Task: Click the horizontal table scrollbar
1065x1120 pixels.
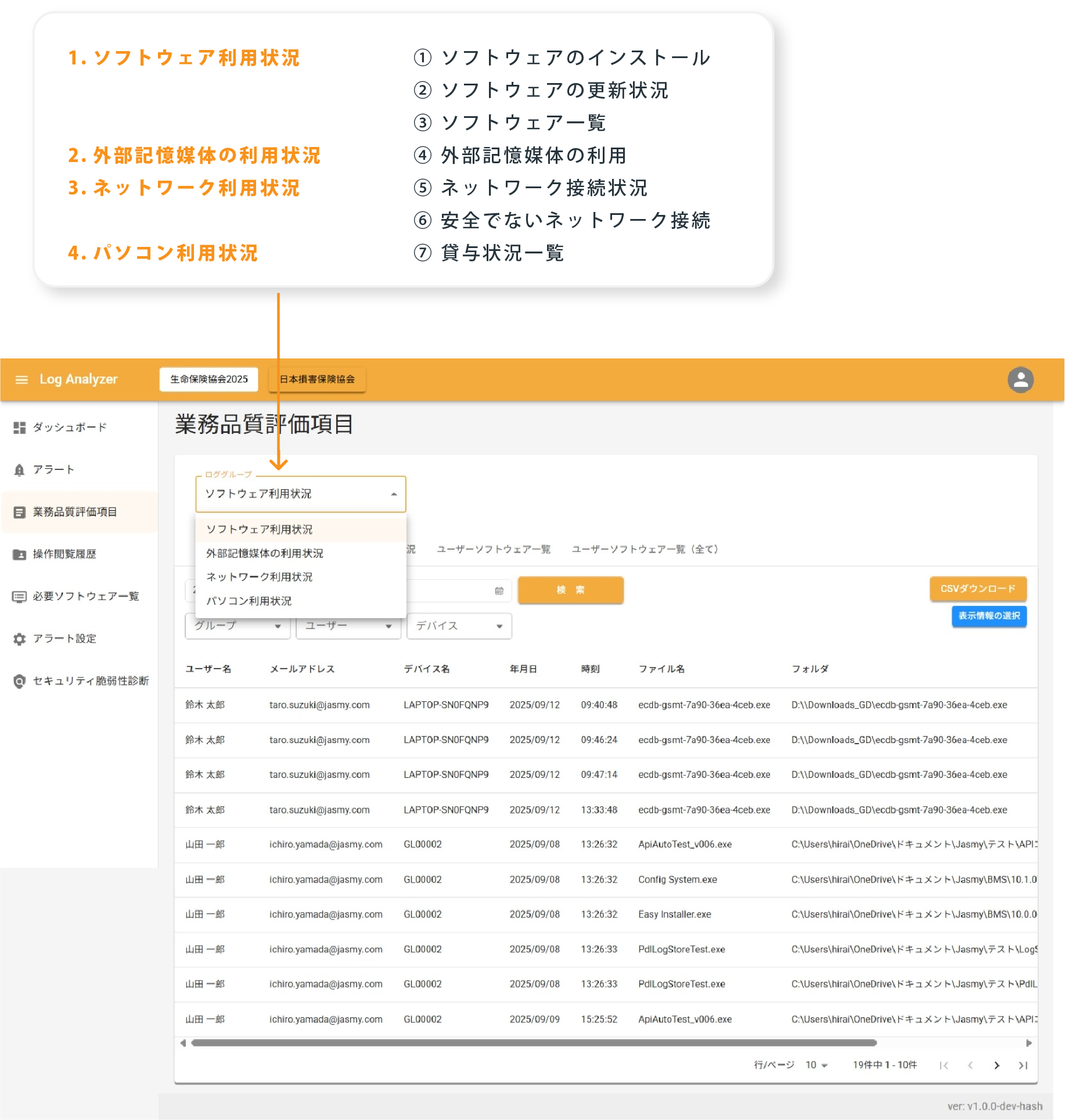Action: [533, 1043]
